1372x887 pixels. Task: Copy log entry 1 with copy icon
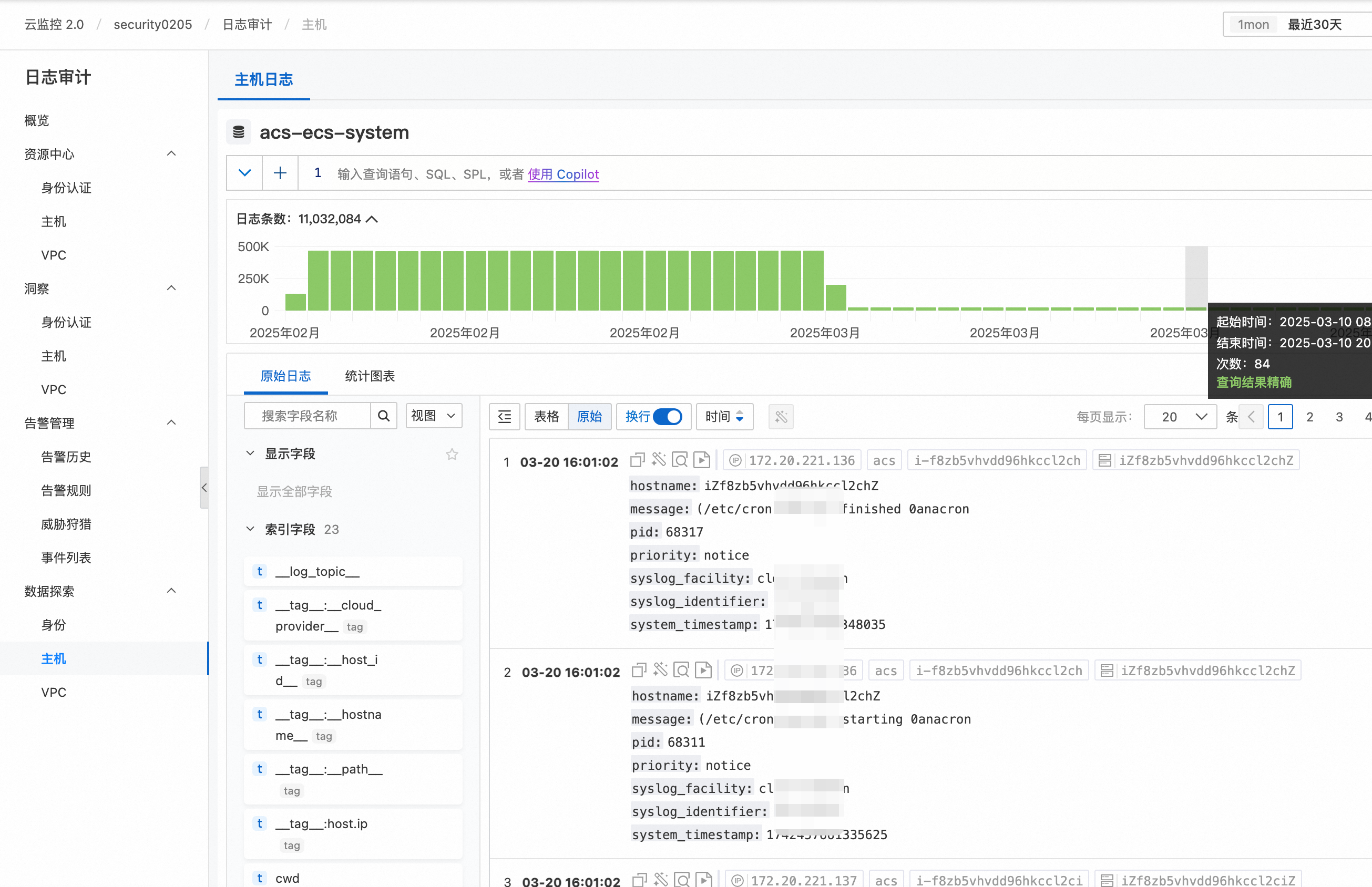(637, 460)
